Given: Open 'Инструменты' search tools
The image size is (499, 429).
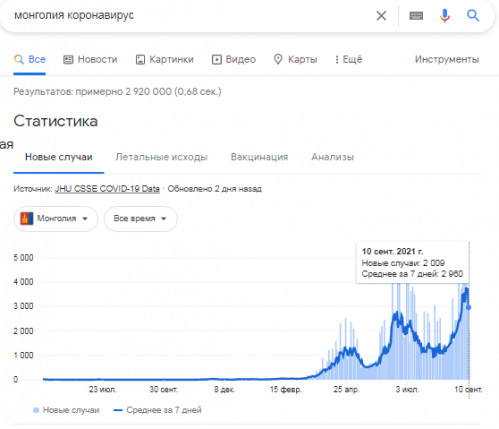Looking at the screenshot, I should point(447,60).
